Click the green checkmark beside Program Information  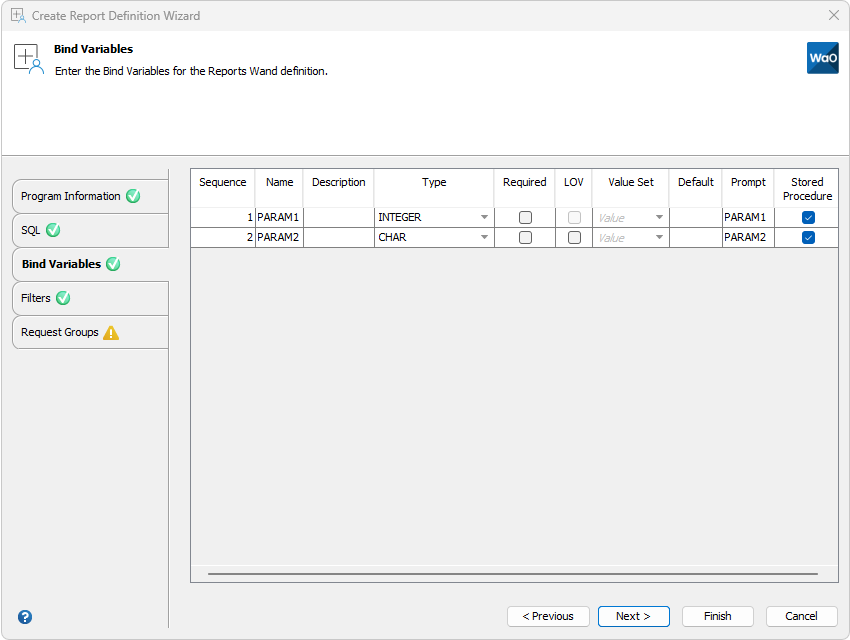(133, 196)
